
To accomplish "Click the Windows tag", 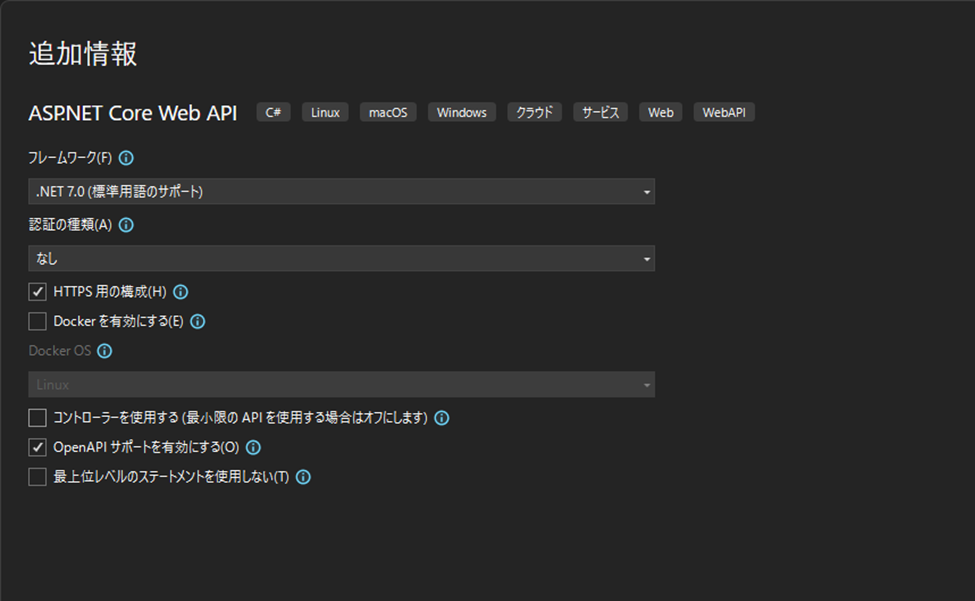I will 462,112.
